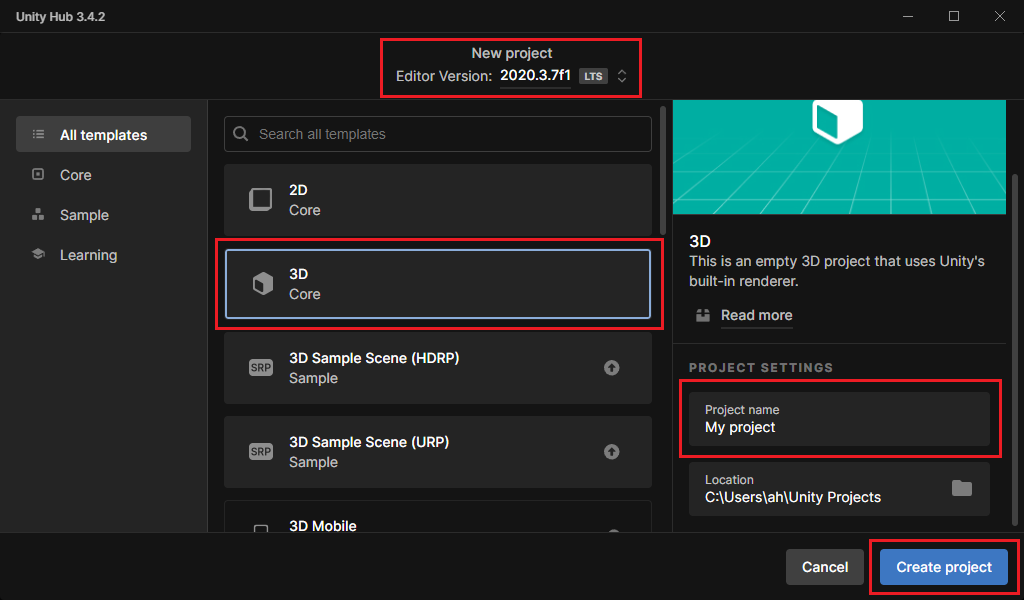Click the 2D template square icon
The height and width of the screenshot is (600, 1024).
[261, 200]
